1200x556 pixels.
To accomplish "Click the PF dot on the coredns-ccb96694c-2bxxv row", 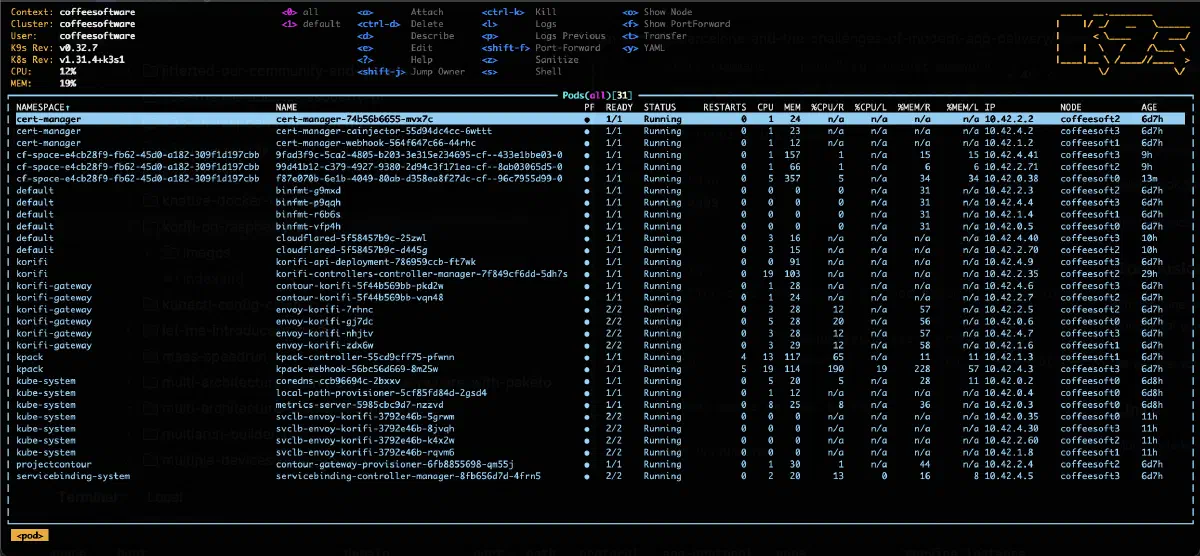I will click(588, 380).
